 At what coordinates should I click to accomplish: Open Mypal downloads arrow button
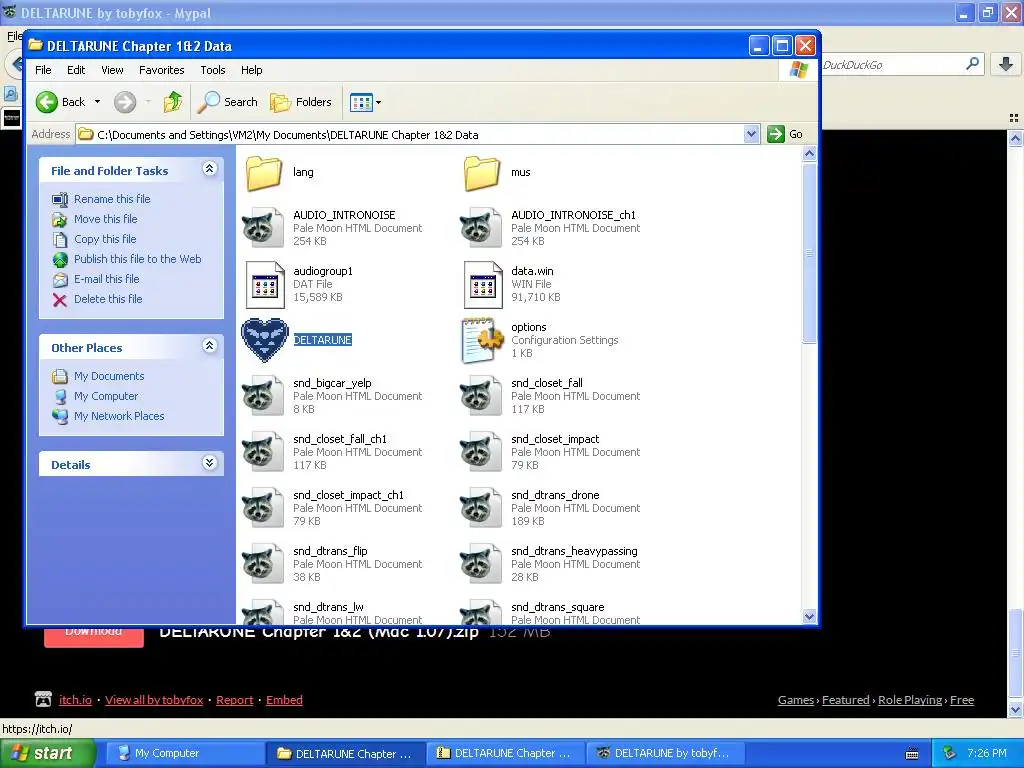click(x=1006, y=64)
